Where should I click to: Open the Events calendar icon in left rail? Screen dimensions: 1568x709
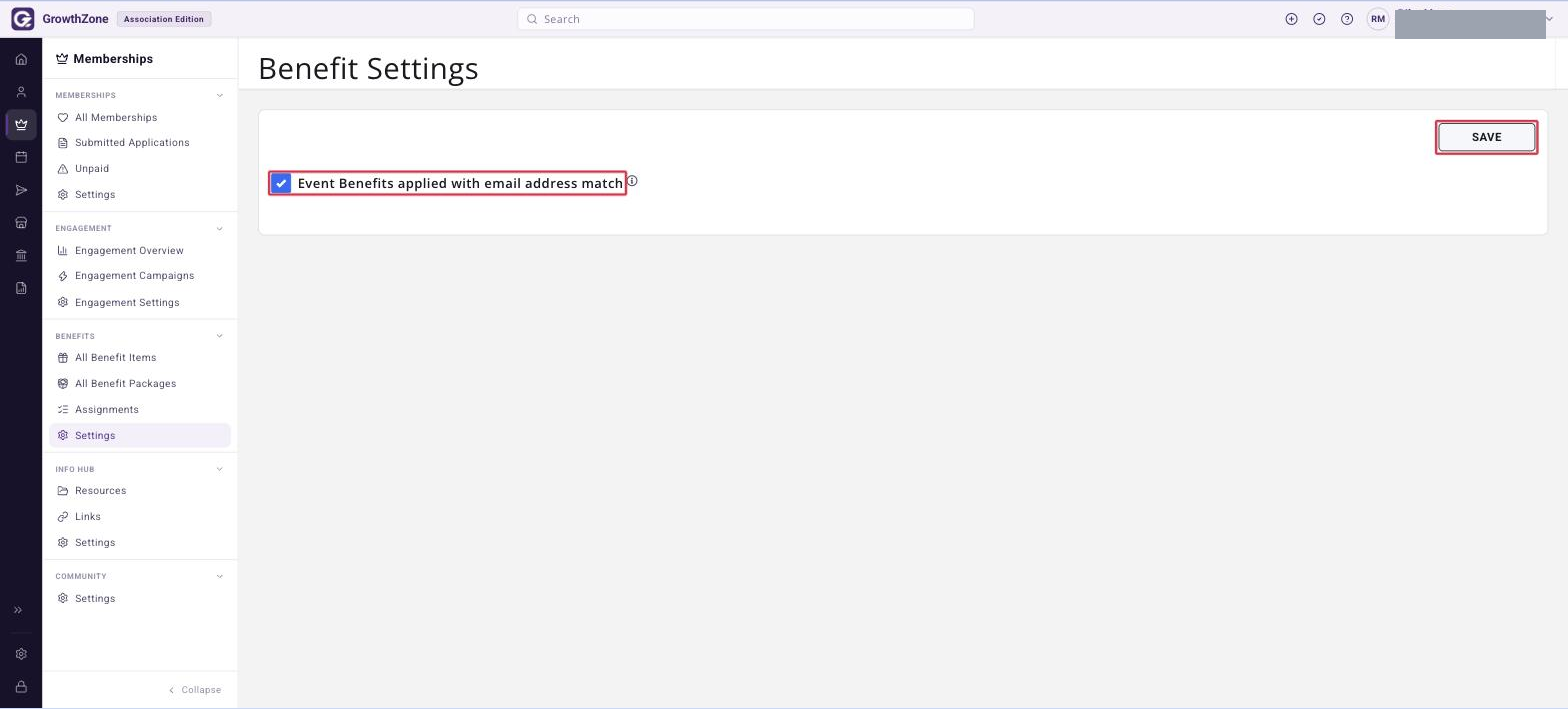21,157
